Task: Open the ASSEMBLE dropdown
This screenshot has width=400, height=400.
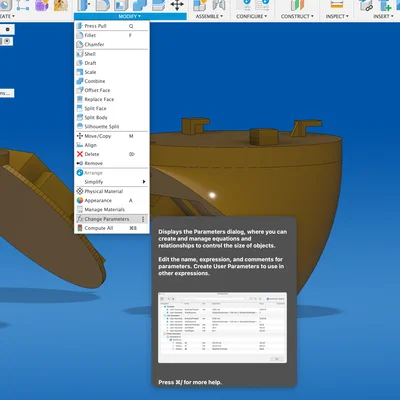Action: 209,16
